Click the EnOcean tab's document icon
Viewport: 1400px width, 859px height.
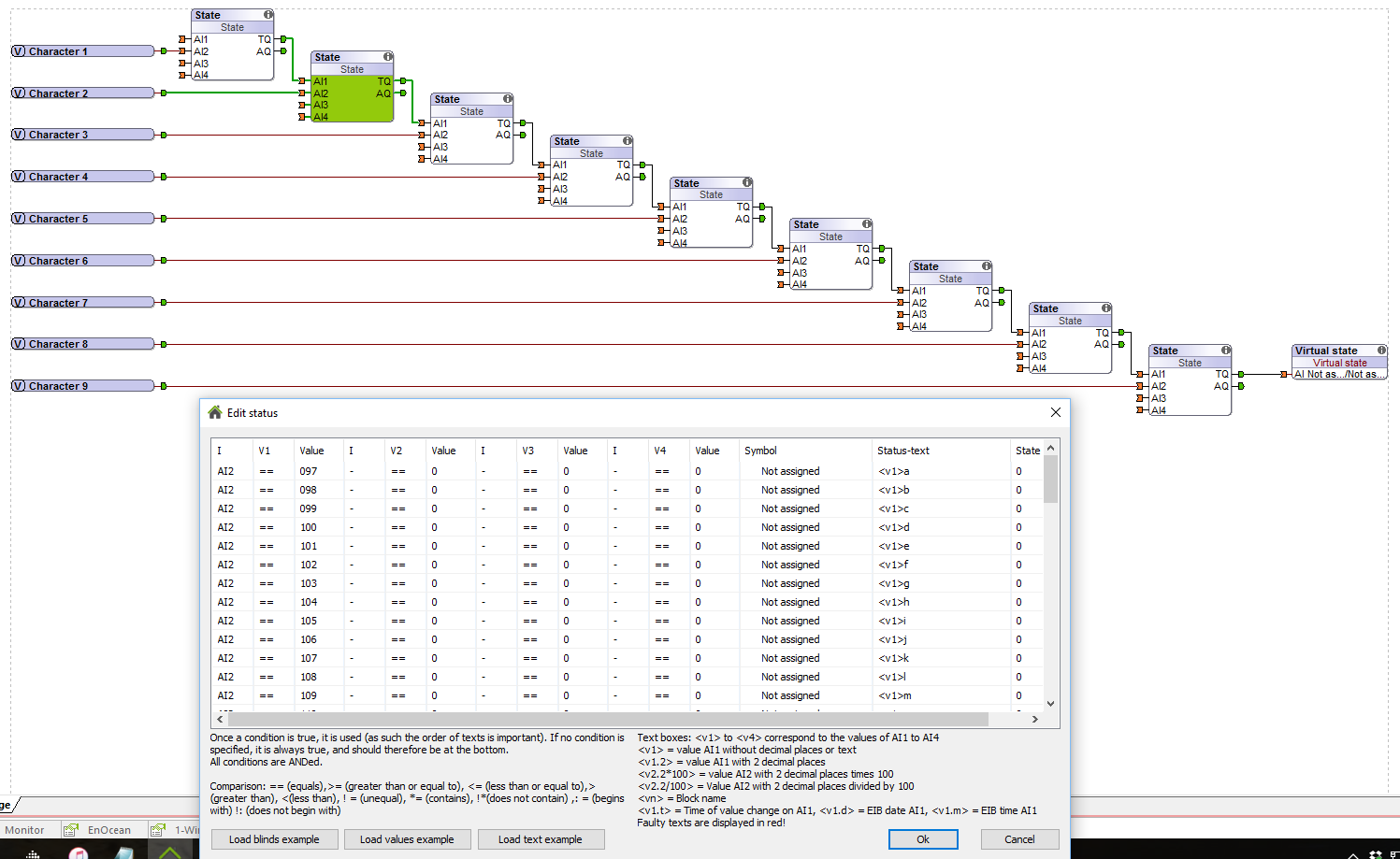(x=71, y=830)
